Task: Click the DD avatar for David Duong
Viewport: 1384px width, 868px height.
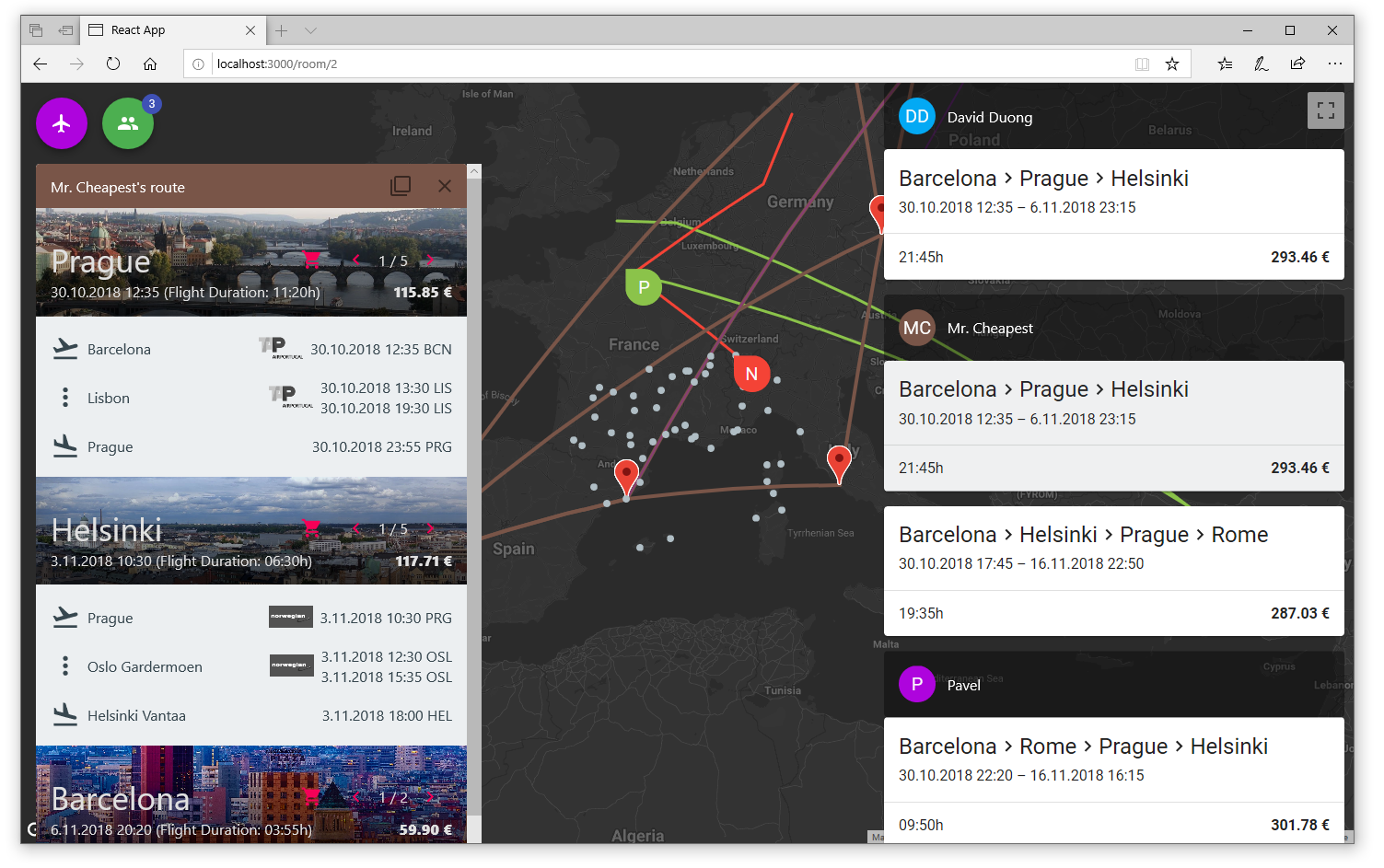Action: (917, 117)
